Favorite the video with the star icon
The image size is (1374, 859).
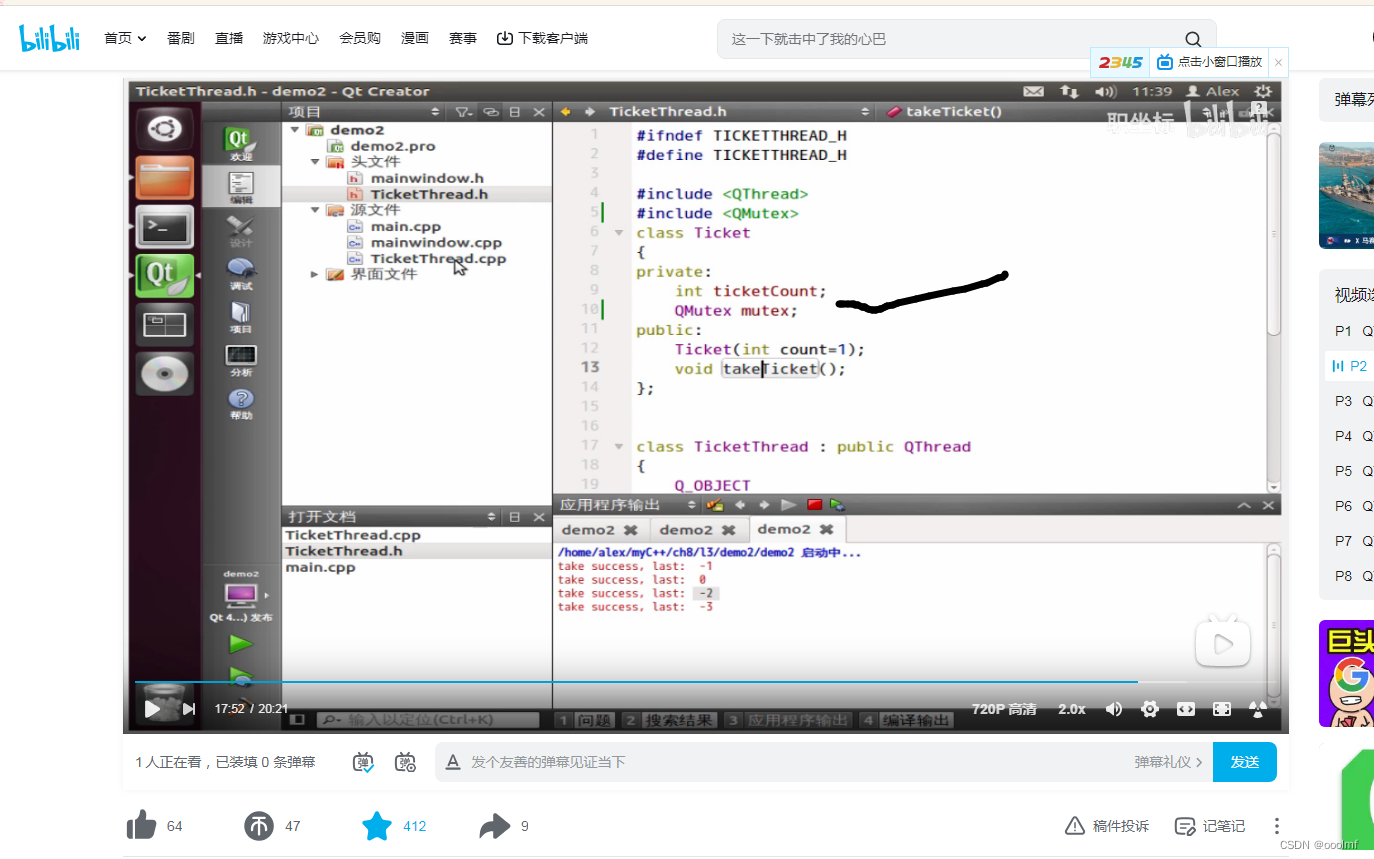pyautogui.click(x=377, y=826)
